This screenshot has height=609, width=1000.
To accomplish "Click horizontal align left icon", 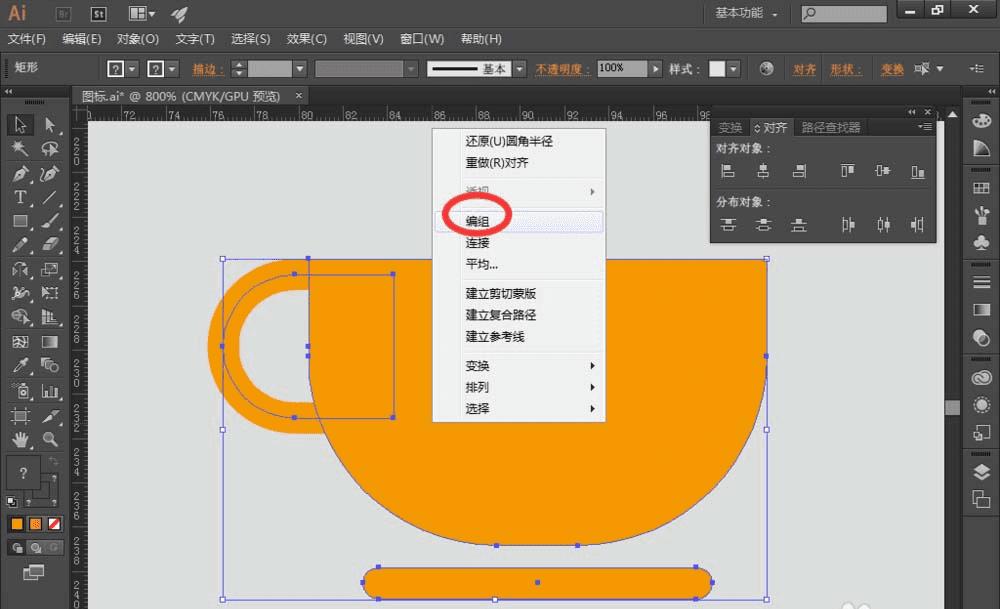I will [728, 172].
